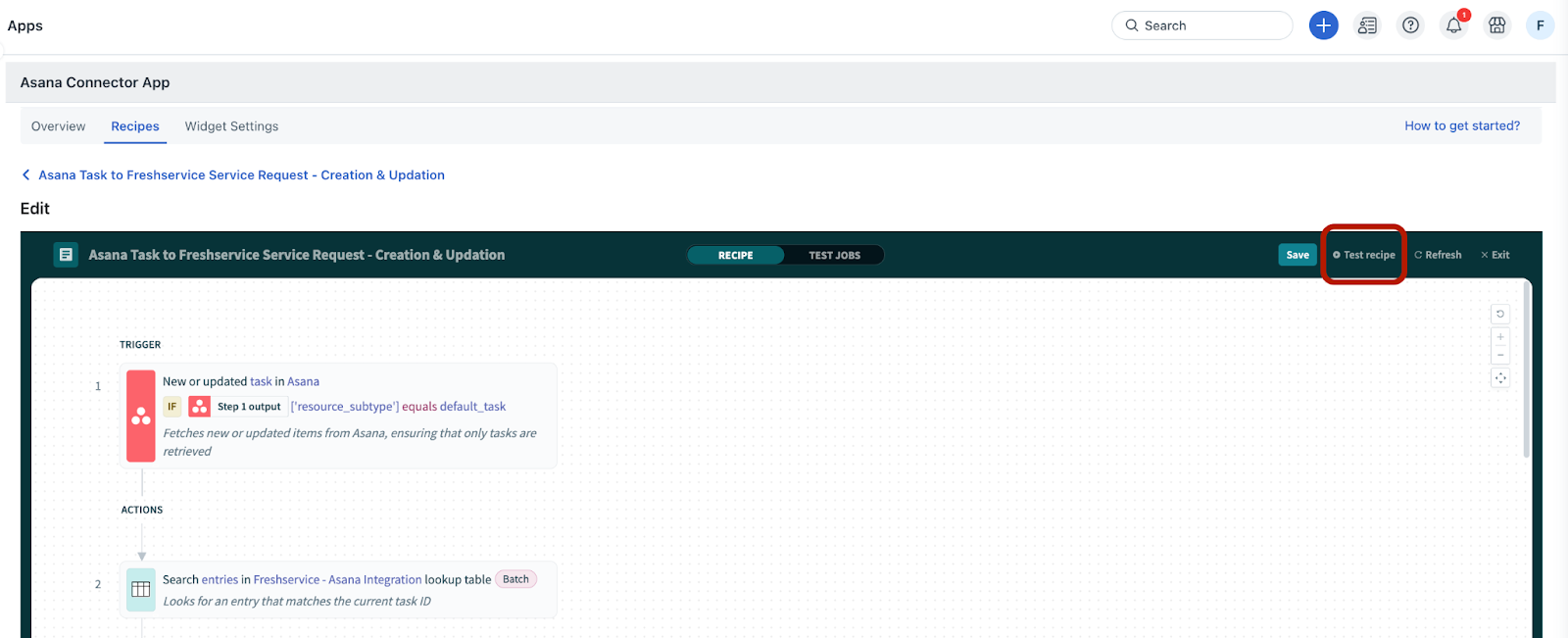Image resolution: width=1568 pixels, height=638 pixels.
Task: Open the user profile avatar F
Action: point(1541,25)
